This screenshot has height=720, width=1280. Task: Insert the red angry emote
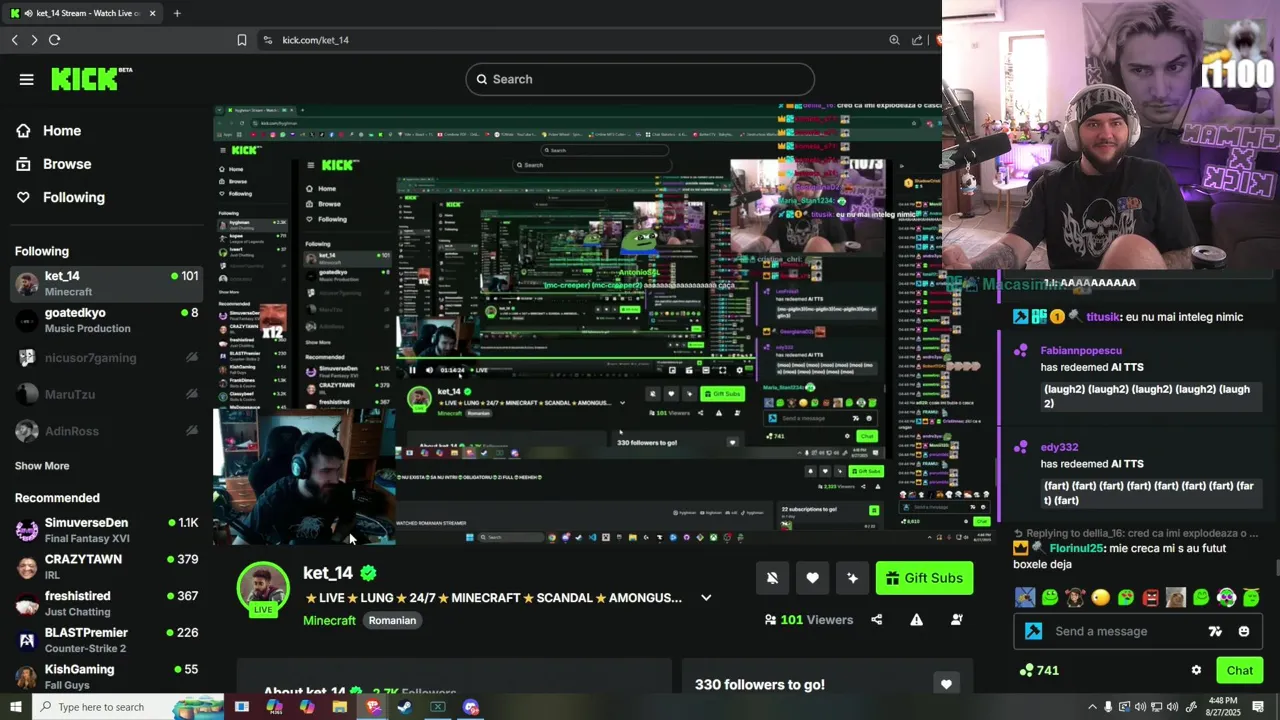(1151, 598)
